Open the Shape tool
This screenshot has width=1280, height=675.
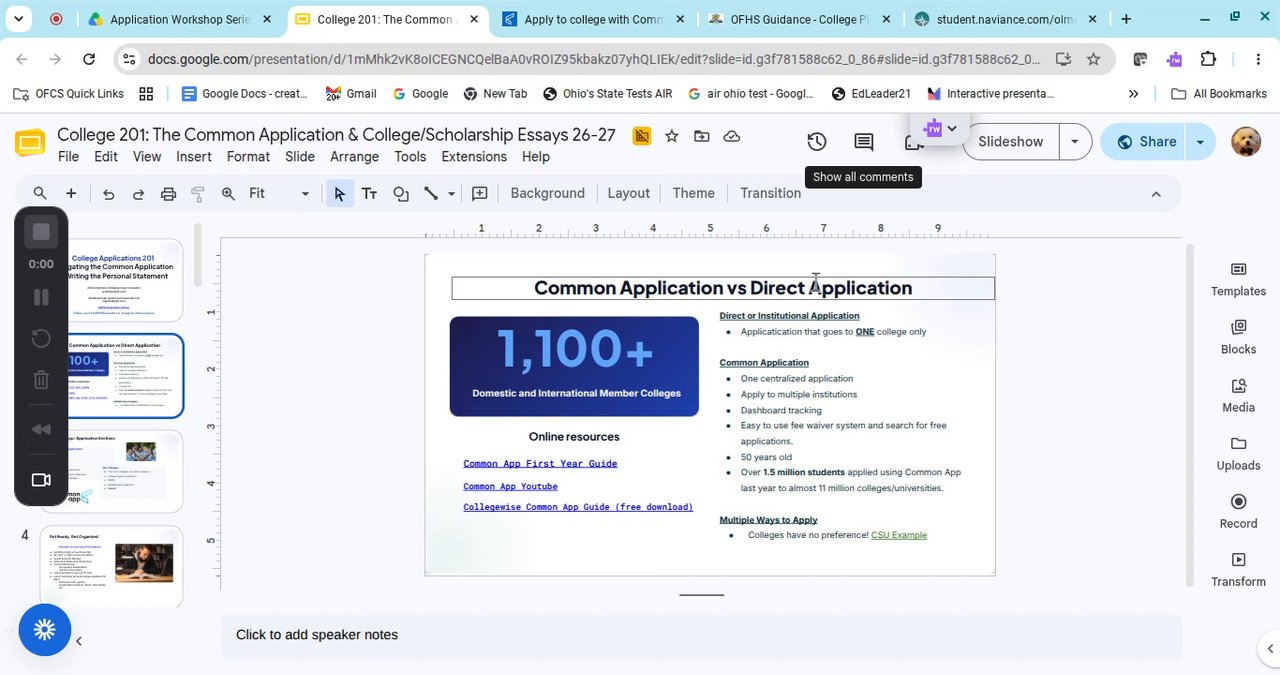point(401,193)
